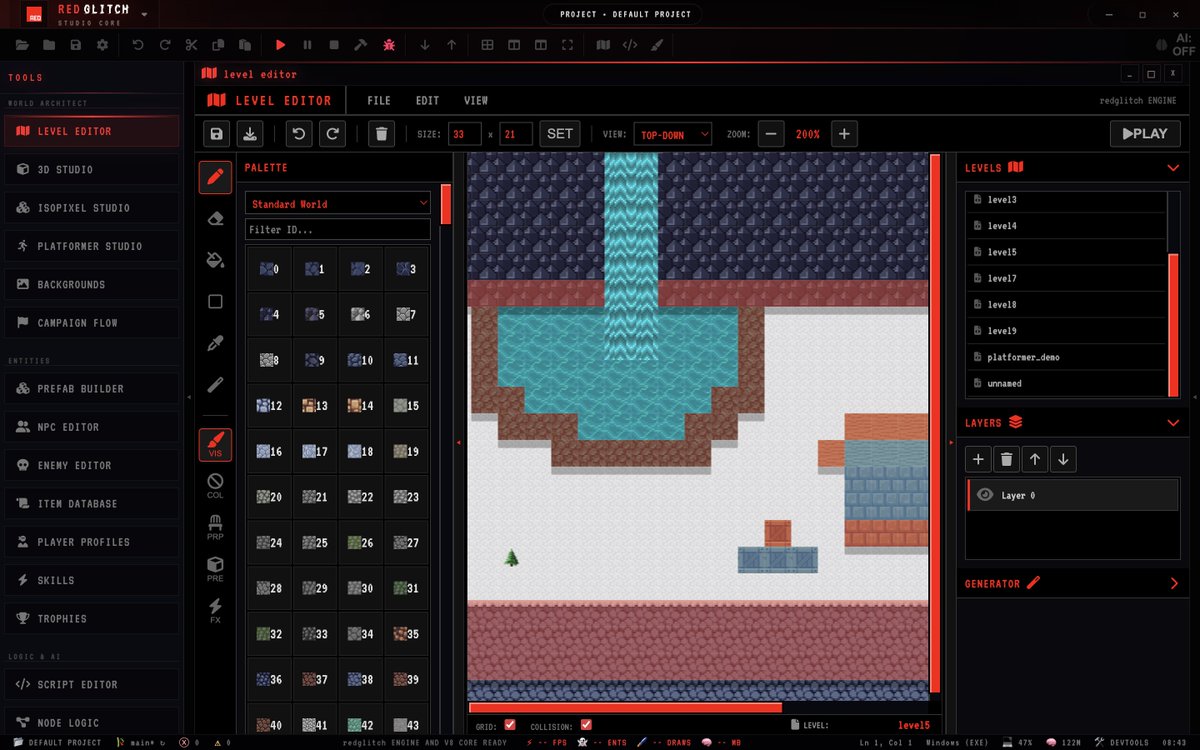Screen dimensions: 1200x750
Task: Collapse the LAYERS panel
Action: coord(1173,423)
